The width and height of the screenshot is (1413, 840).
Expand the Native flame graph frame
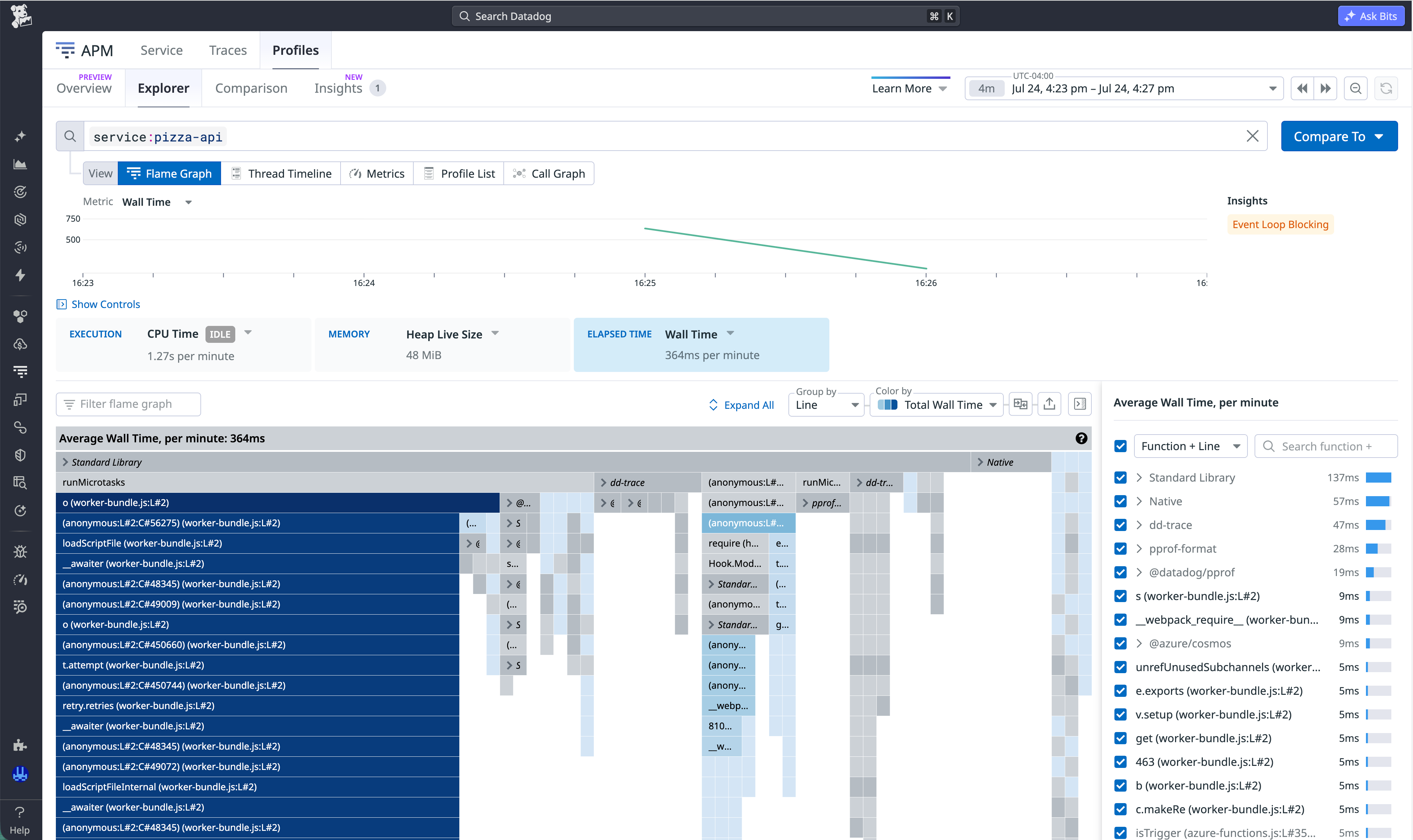pyautogui.click(x=980, y=462)
